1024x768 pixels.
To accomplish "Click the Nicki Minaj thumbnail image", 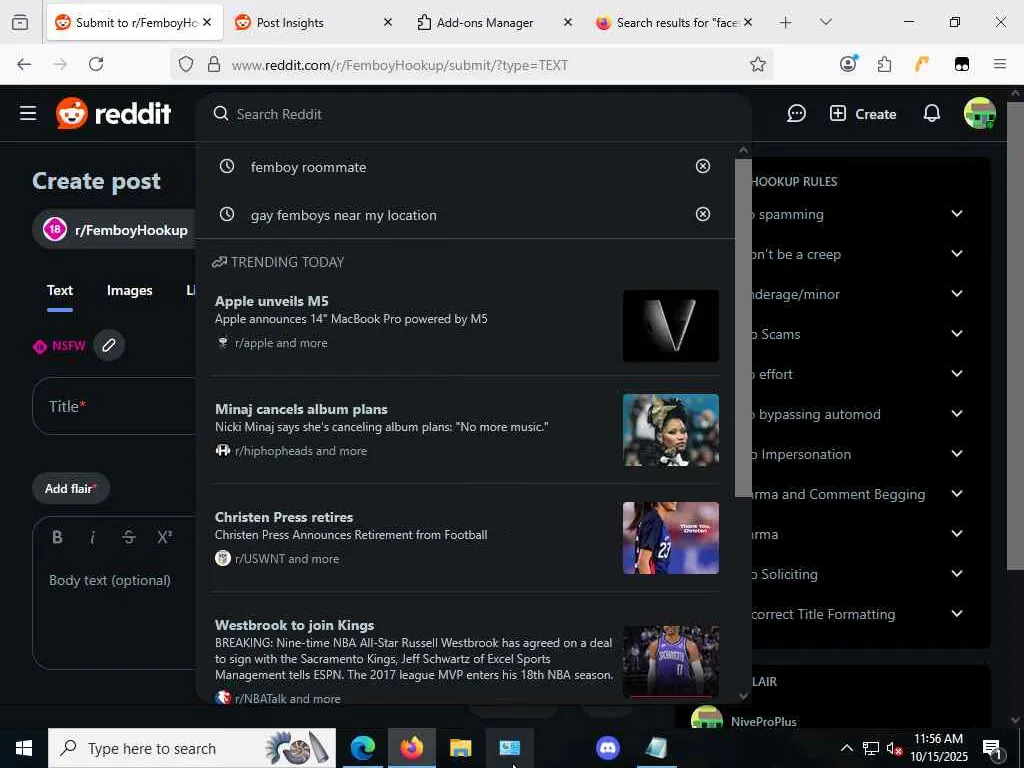I will click(x=671, y=430).
